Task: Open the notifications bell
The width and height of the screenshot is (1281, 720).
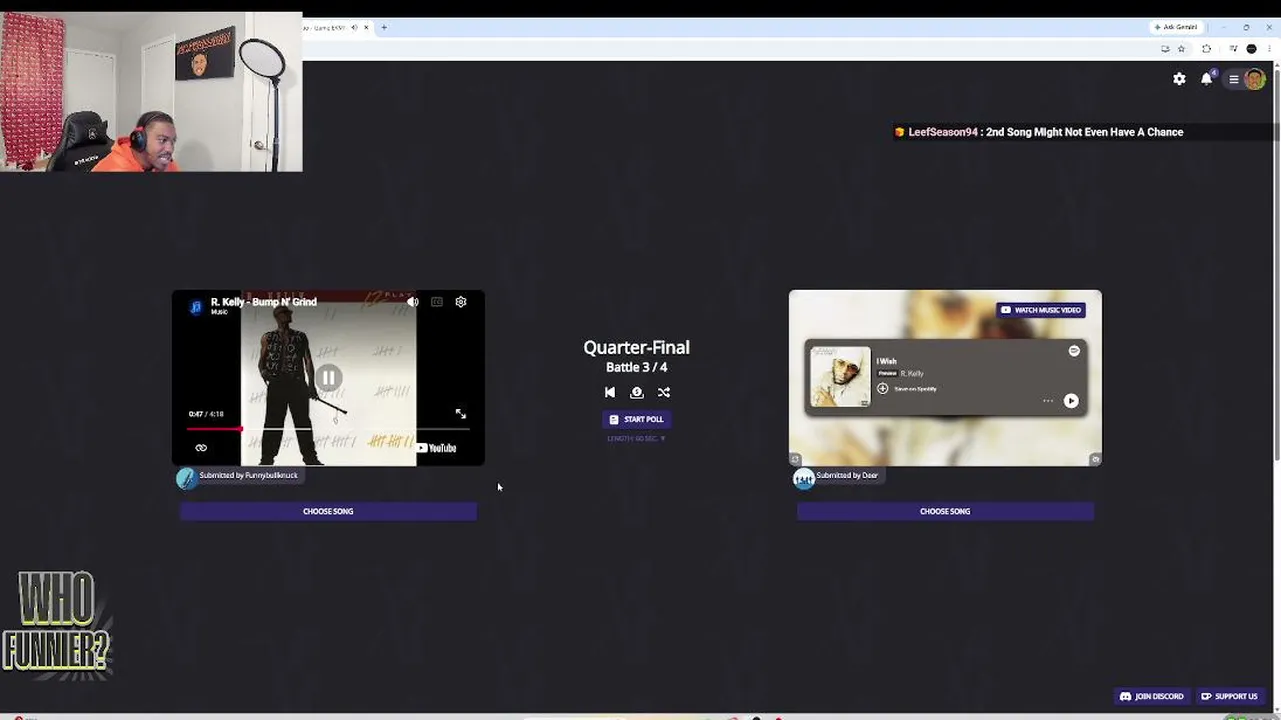Action: (x=1207, y=79)
